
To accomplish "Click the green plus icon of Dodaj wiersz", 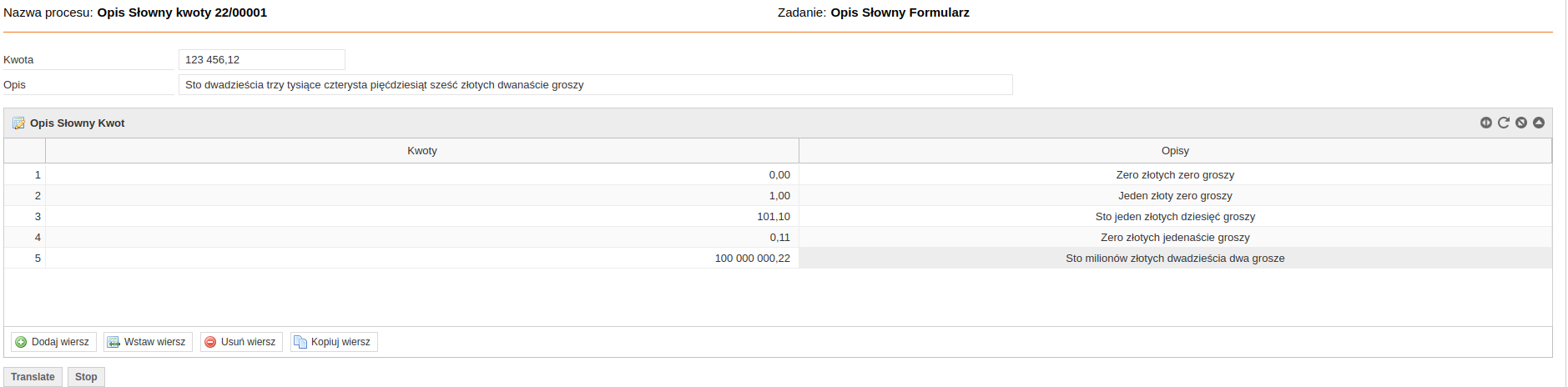I will [21, 342].
